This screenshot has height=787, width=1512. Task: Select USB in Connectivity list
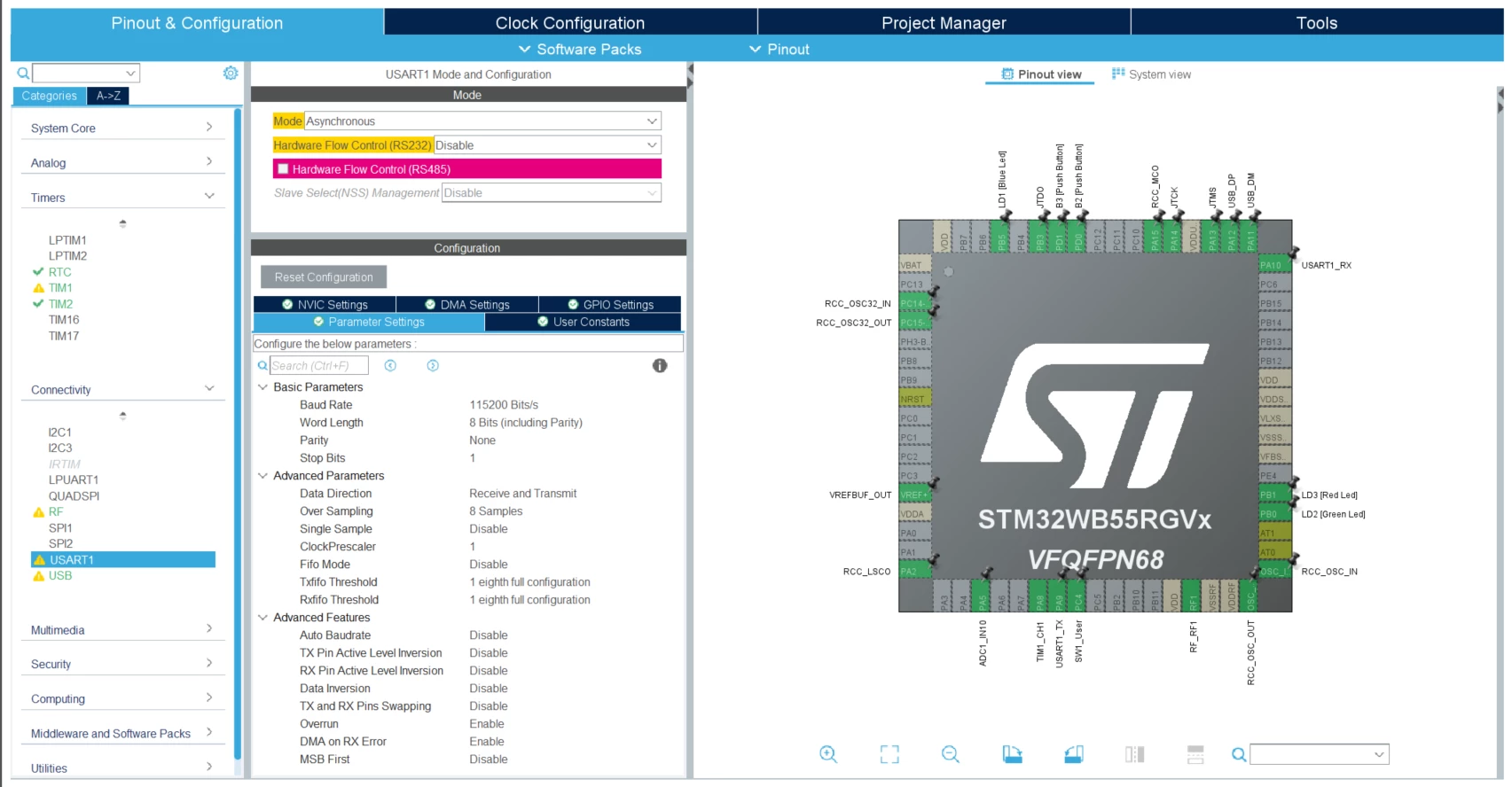pos(60,575)
